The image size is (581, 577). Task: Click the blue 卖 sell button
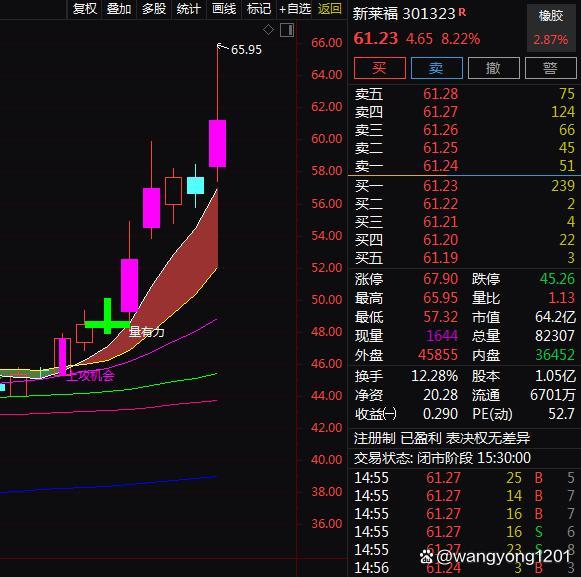tap(437, 68)
